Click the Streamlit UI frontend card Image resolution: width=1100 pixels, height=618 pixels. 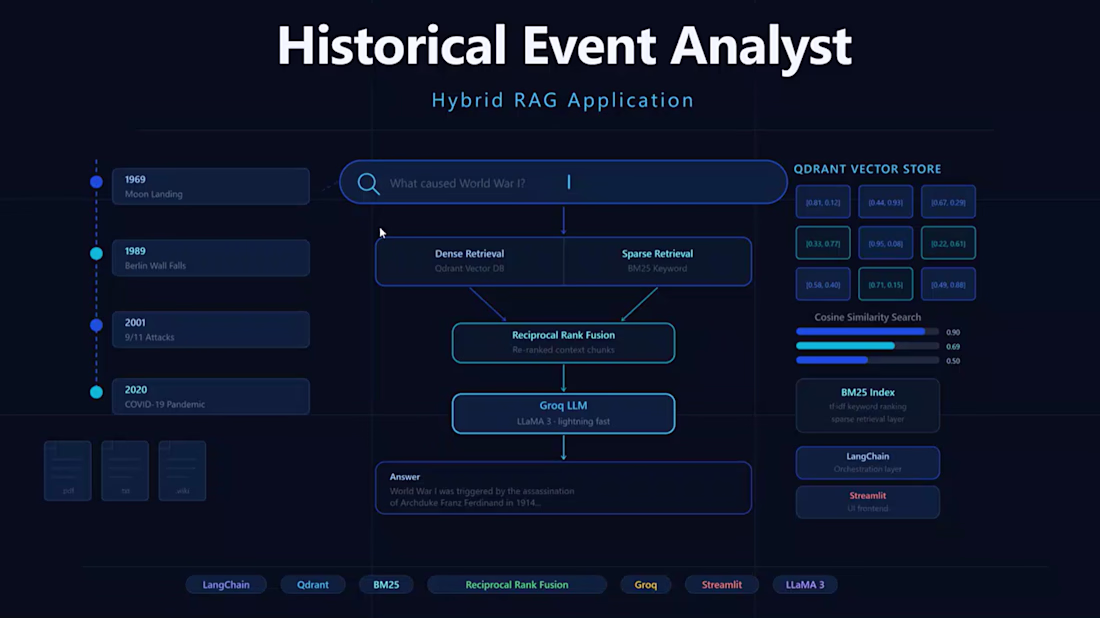[x=868, y=502]
